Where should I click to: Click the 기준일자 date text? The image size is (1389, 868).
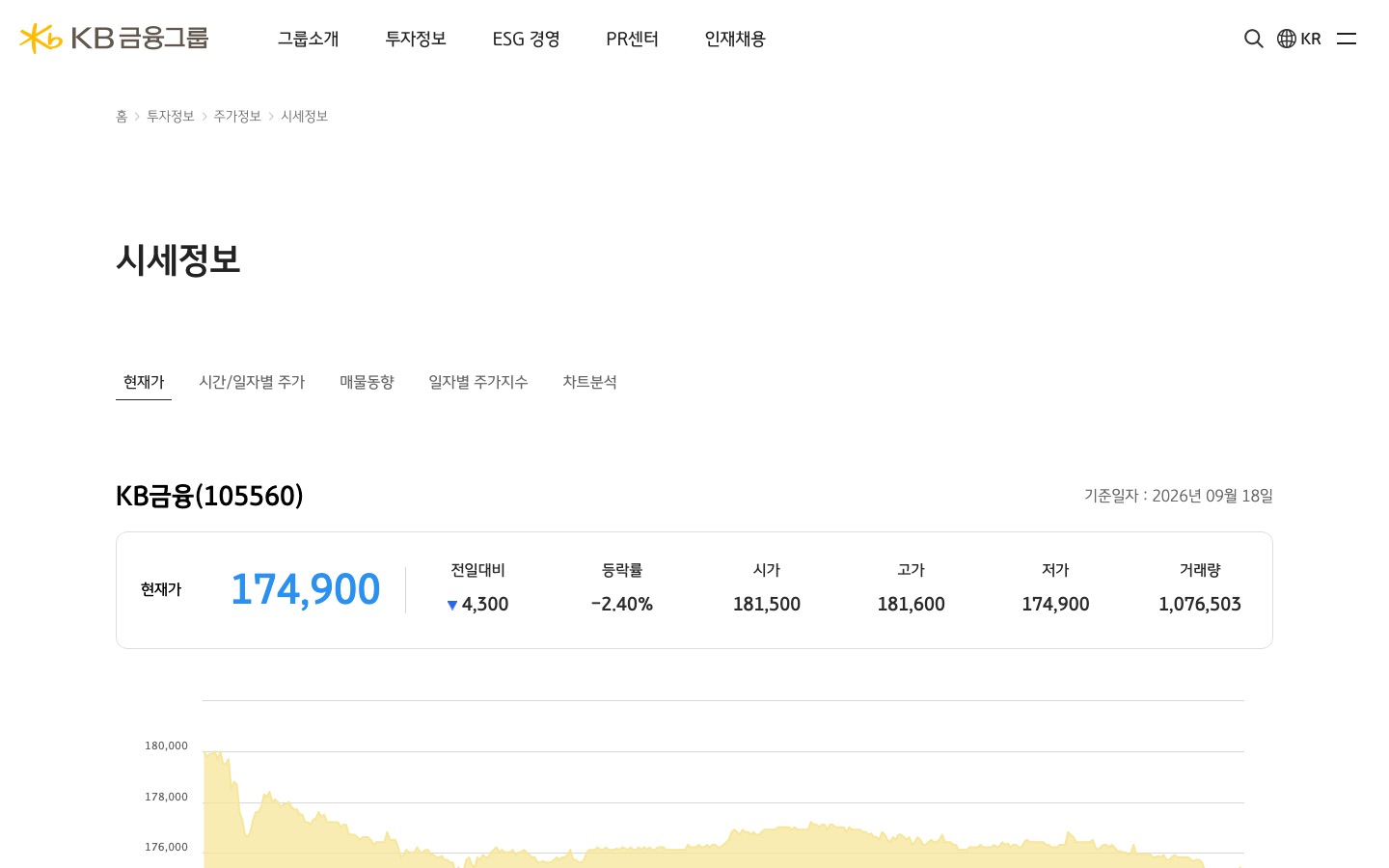point(1179,496)
